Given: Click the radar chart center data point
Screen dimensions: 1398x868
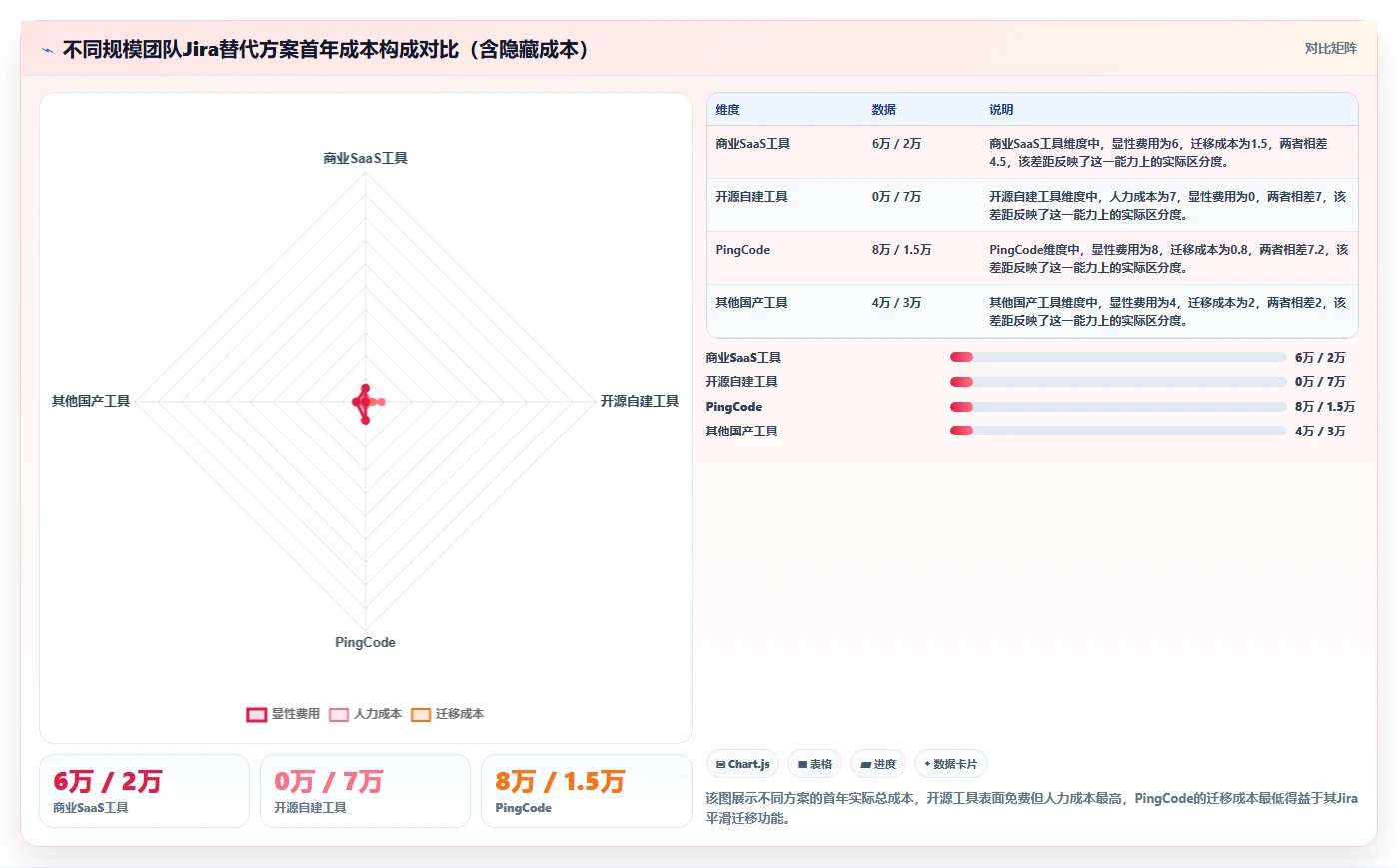Looking at the screenshot, I should [x=365, y=402].
